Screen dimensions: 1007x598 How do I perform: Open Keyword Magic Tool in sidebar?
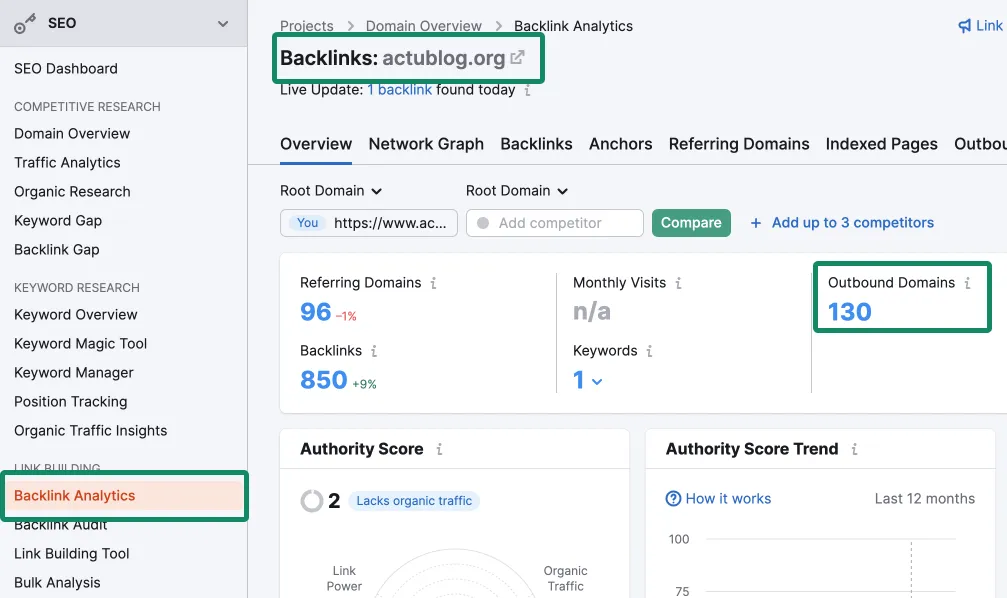coord(80,343)
